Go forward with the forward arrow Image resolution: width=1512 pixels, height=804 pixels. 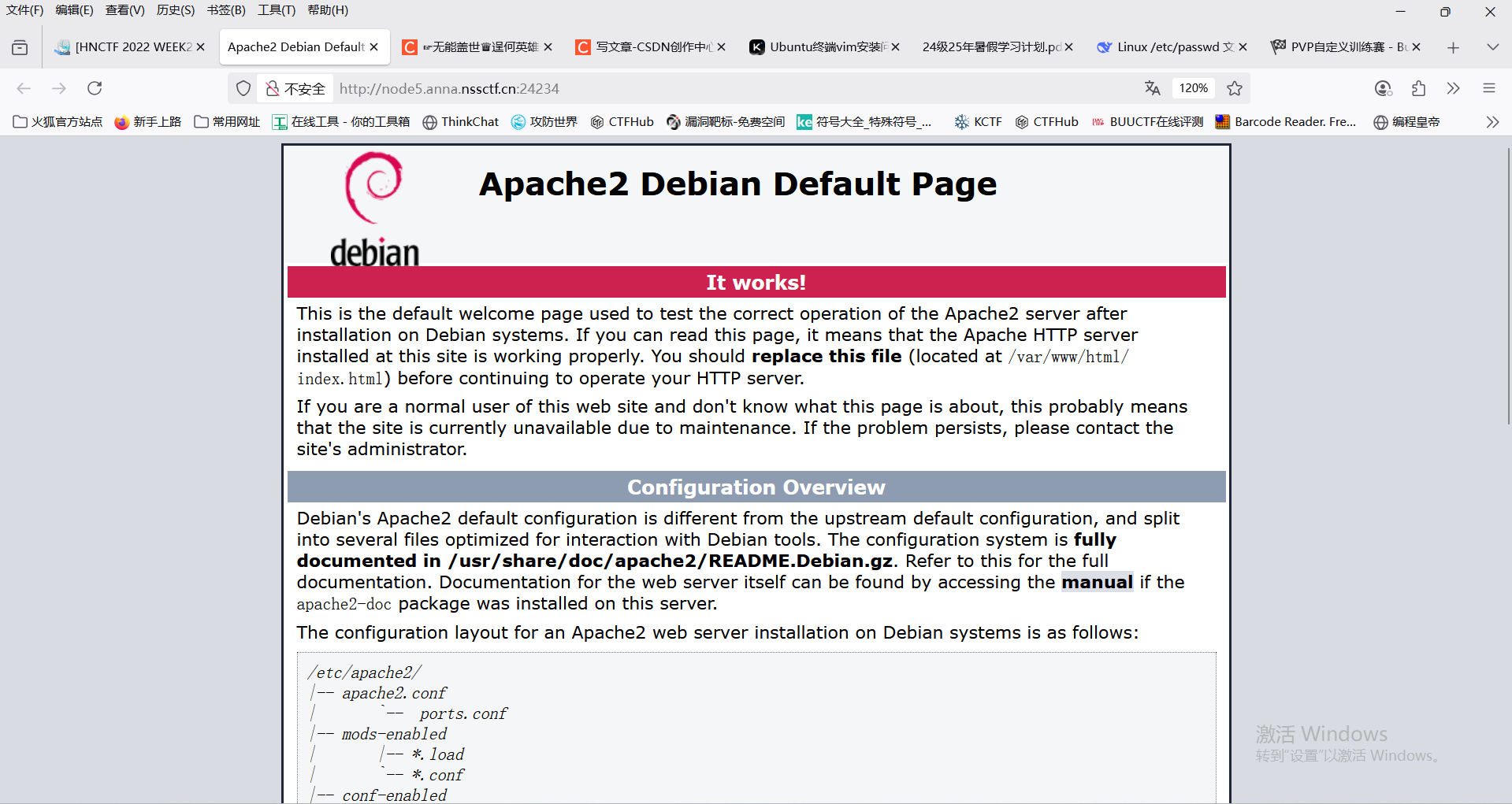[x=59, y=88]
